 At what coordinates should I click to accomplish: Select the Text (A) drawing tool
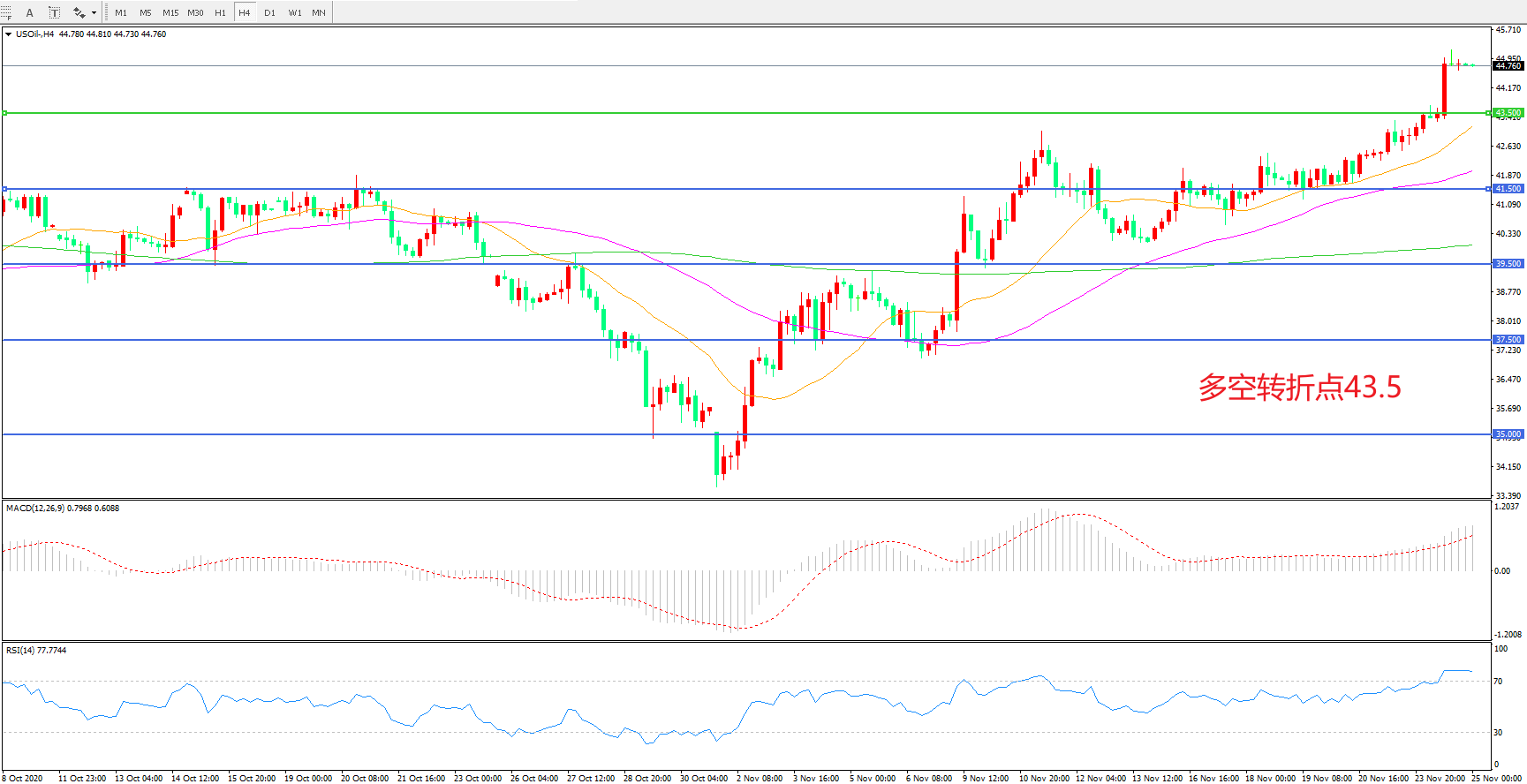click(x=29, y=12)
